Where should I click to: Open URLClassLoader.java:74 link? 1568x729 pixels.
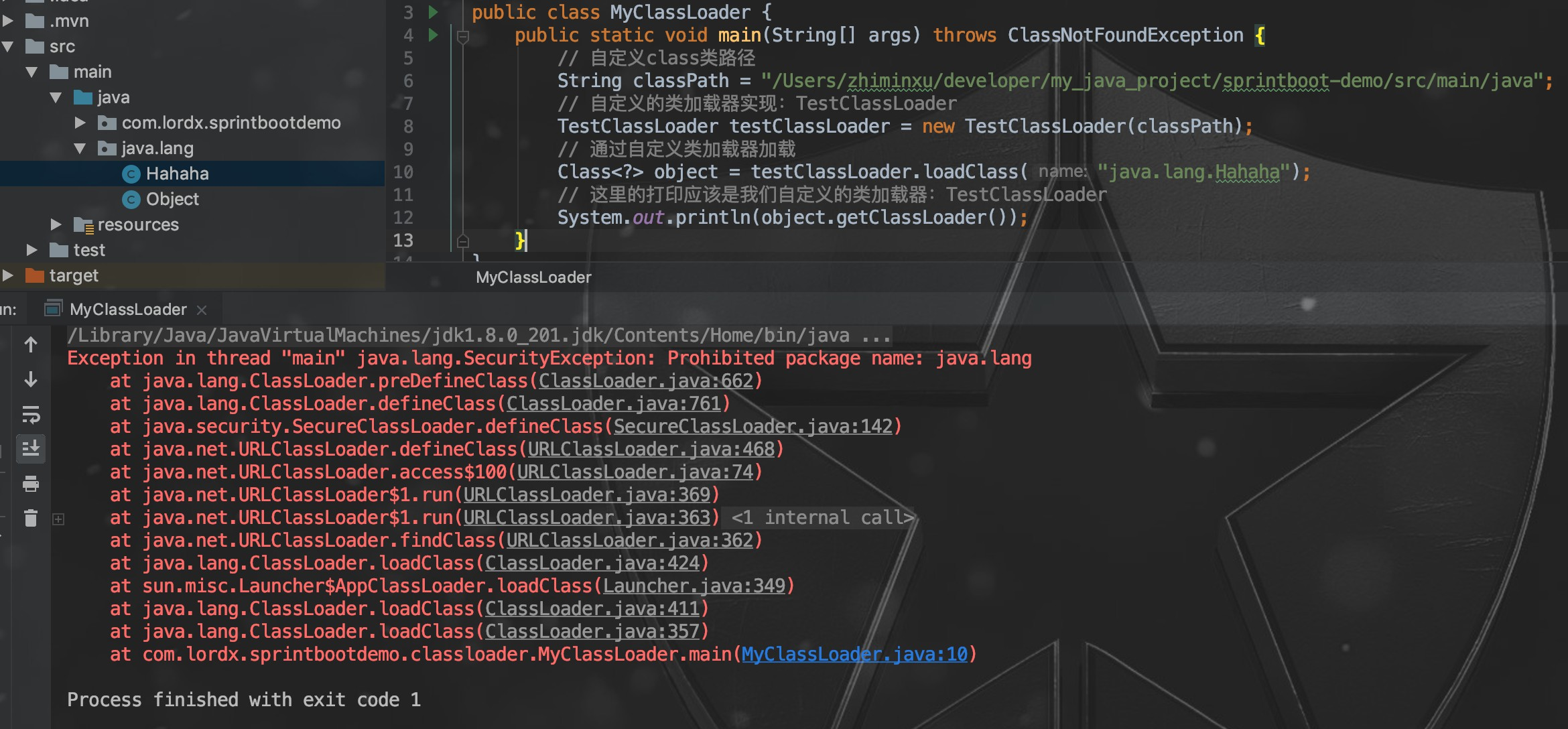(635, 472)
